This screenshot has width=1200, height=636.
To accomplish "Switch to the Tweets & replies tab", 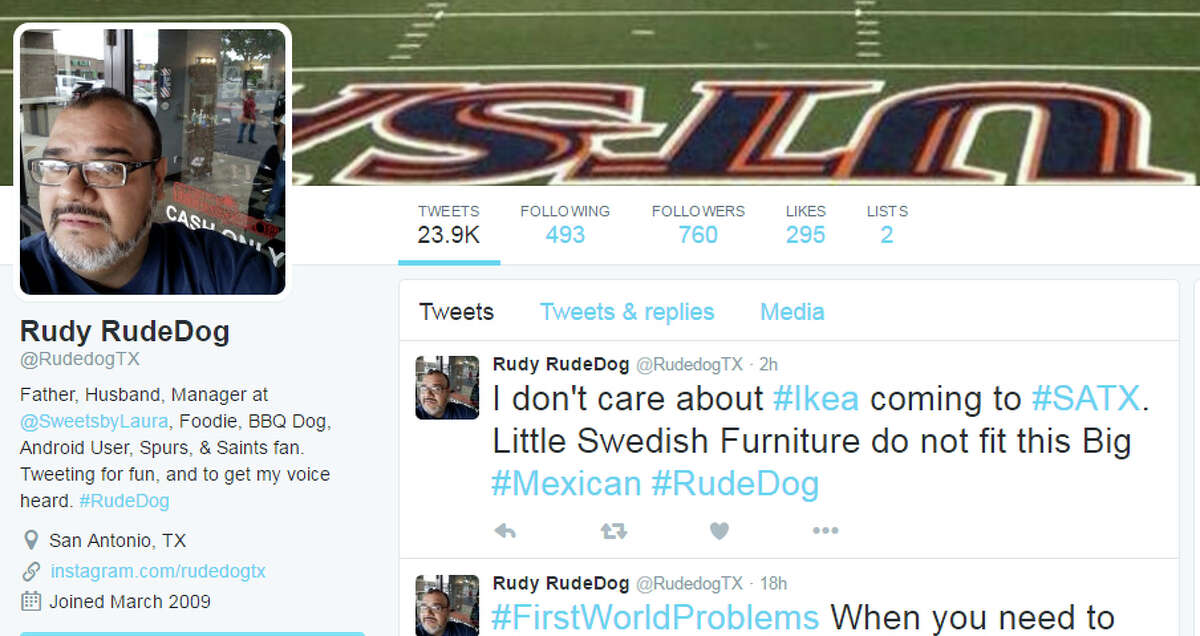I will pyautogui.click(x=627, y=312).
